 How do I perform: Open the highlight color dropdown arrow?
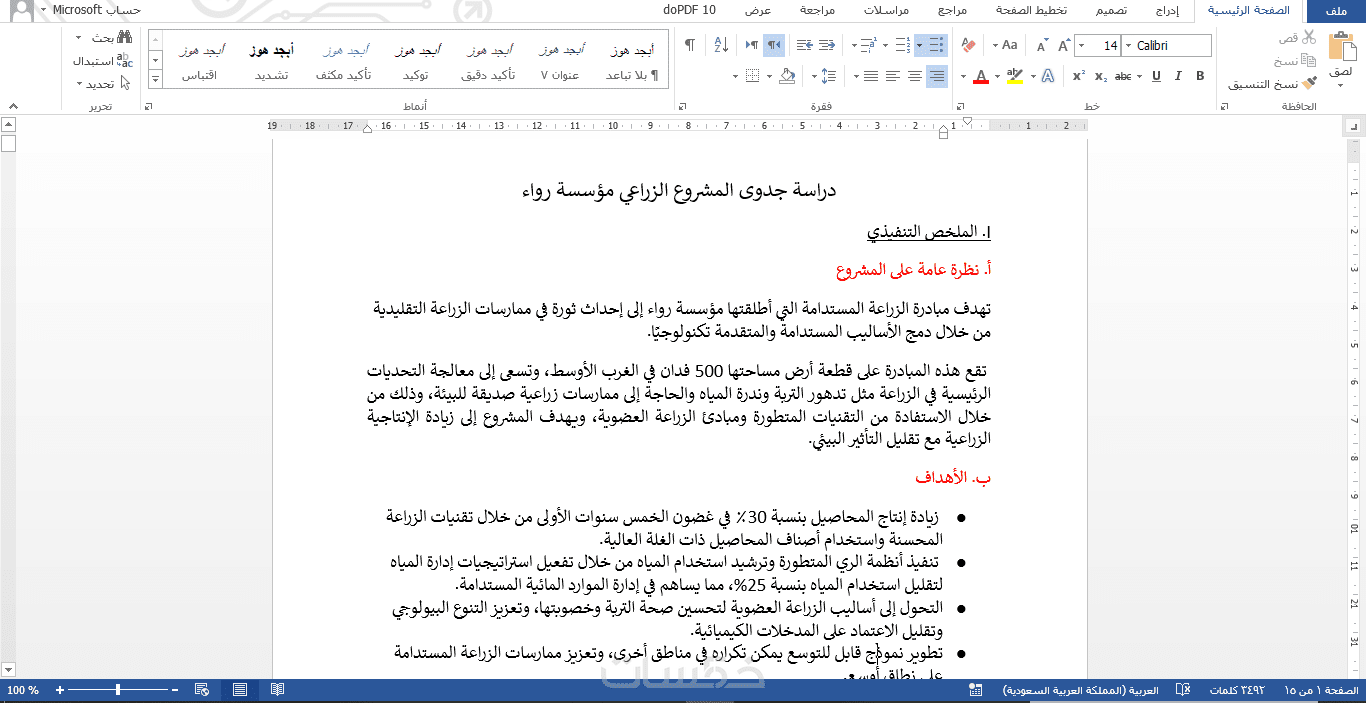[x=998, y=76]
